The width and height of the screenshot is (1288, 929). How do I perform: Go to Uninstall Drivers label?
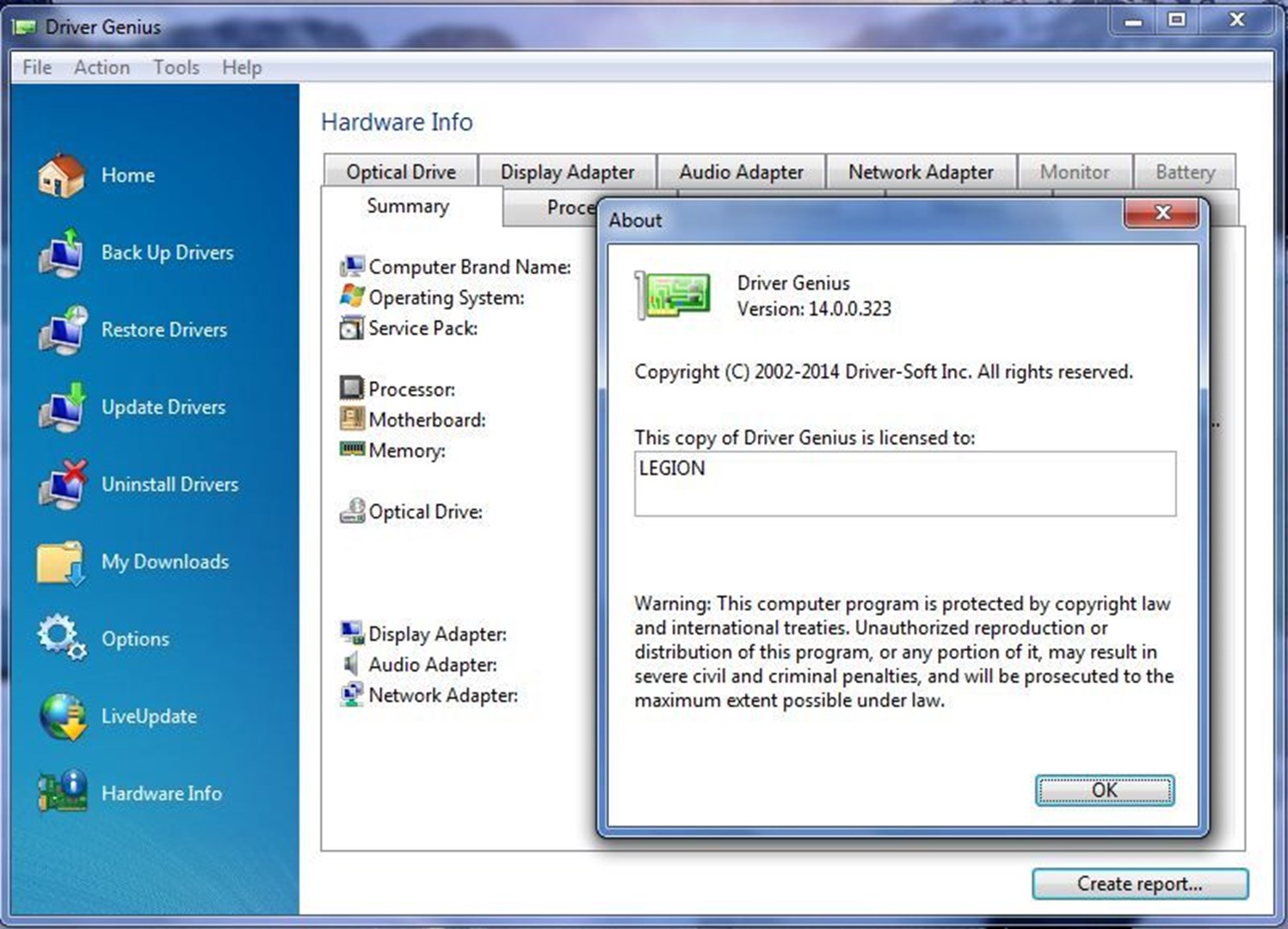(169, 484)
